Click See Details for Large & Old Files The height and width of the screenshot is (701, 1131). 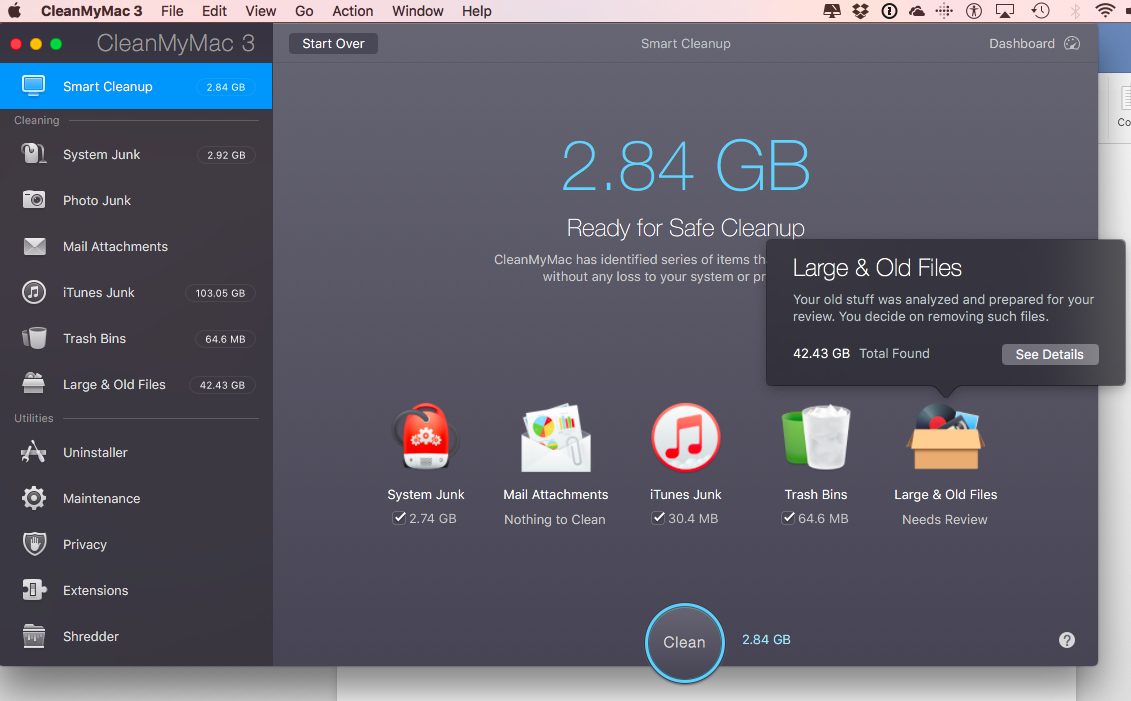point(1050,354)
